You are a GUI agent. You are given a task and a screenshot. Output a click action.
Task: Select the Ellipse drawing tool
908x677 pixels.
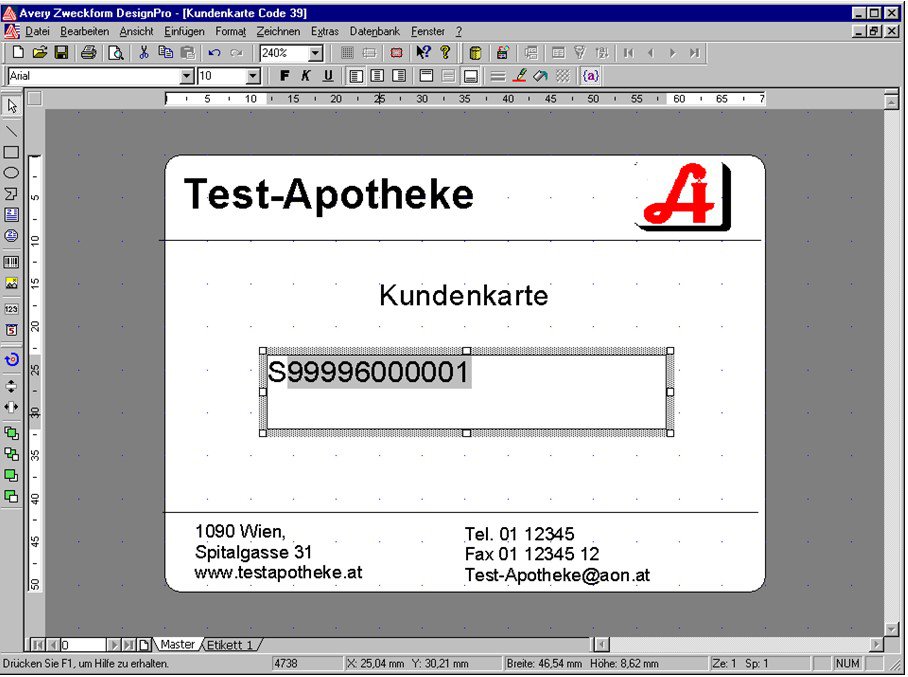(12, 172)
